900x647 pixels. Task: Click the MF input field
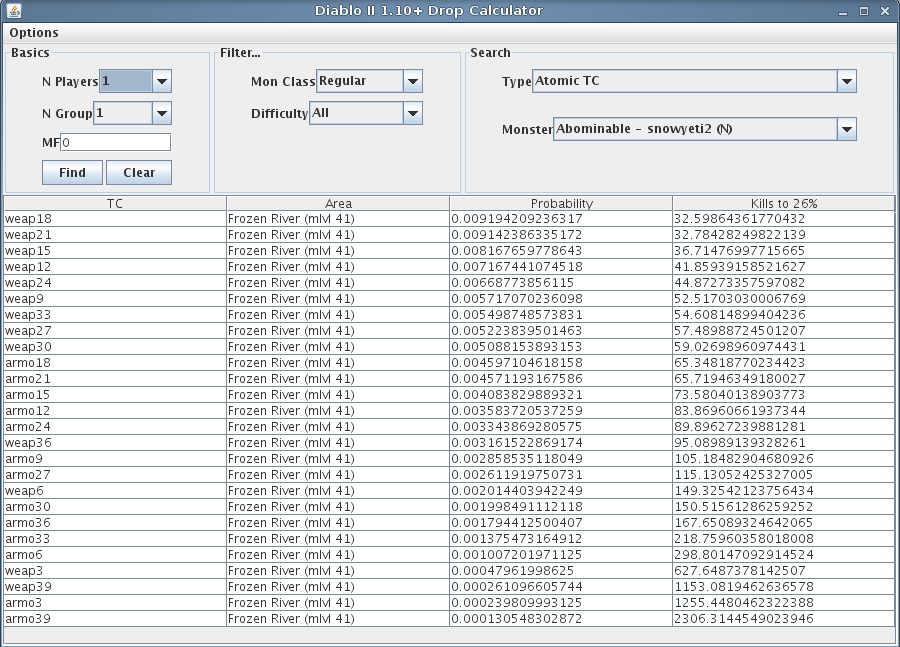click(115, 142)
